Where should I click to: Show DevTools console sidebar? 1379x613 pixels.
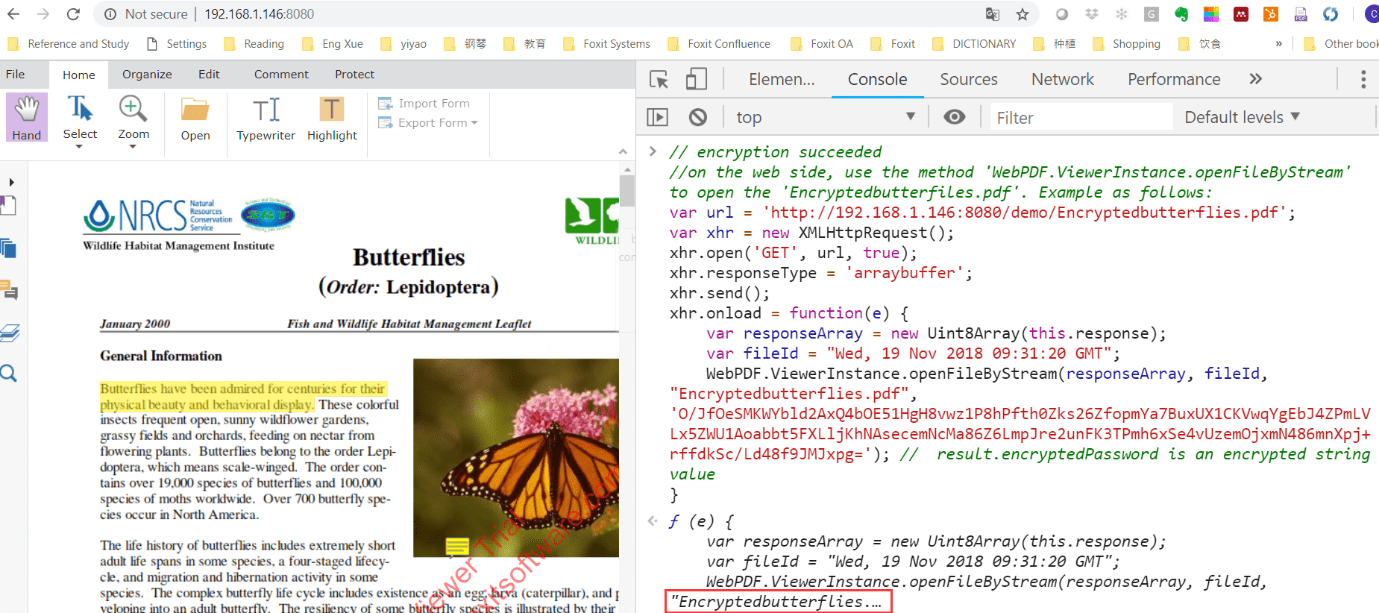click(657, 117)
